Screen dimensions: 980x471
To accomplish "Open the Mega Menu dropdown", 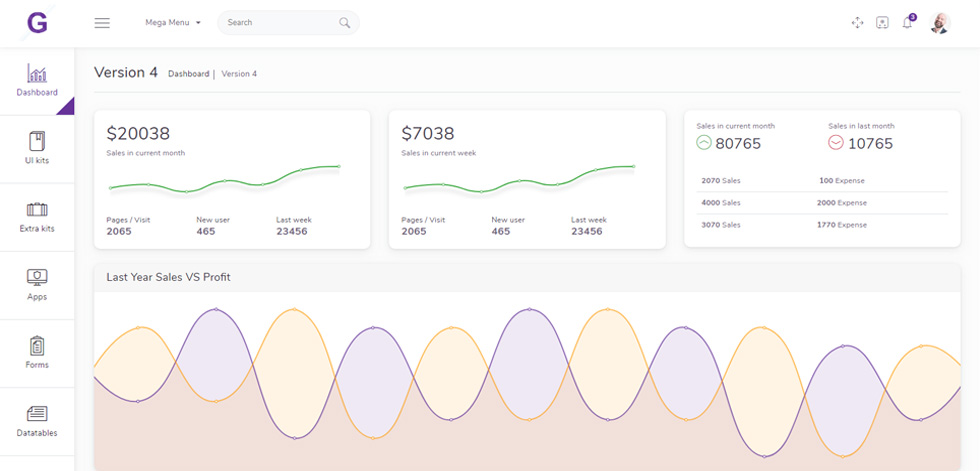I will tap(173, 22).
